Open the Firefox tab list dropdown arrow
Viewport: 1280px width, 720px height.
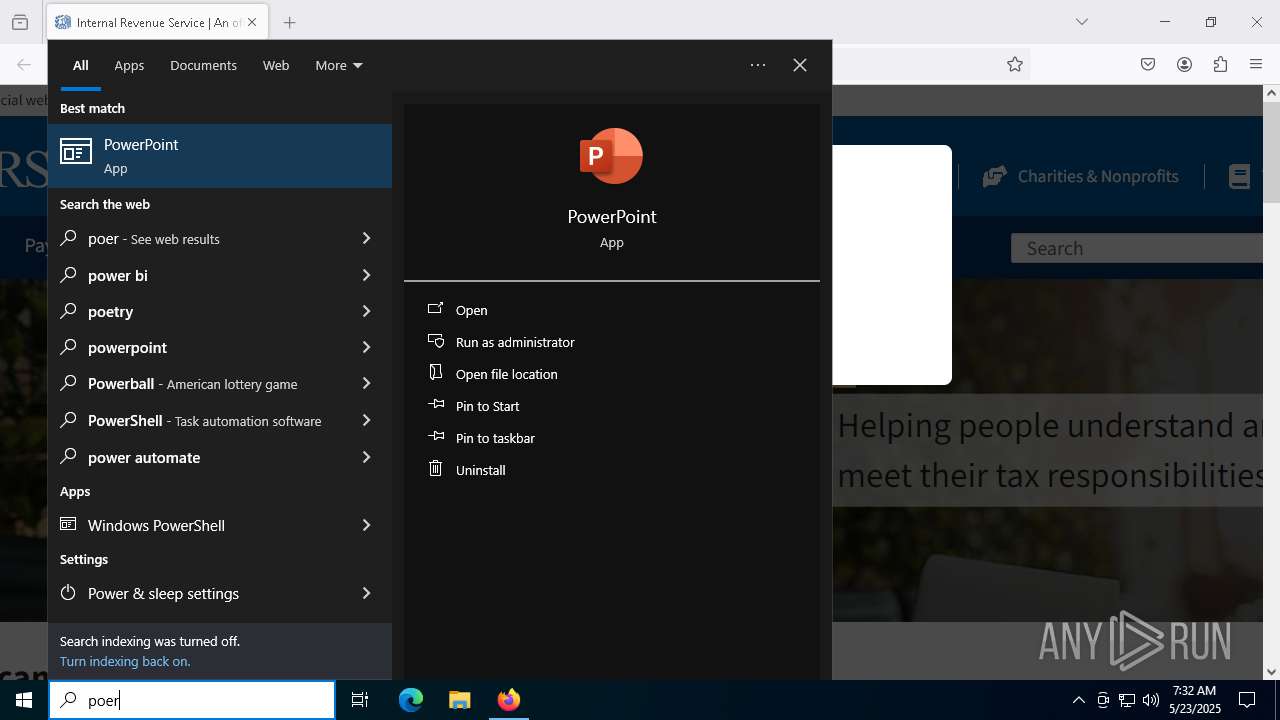[x=1082, y=22]
